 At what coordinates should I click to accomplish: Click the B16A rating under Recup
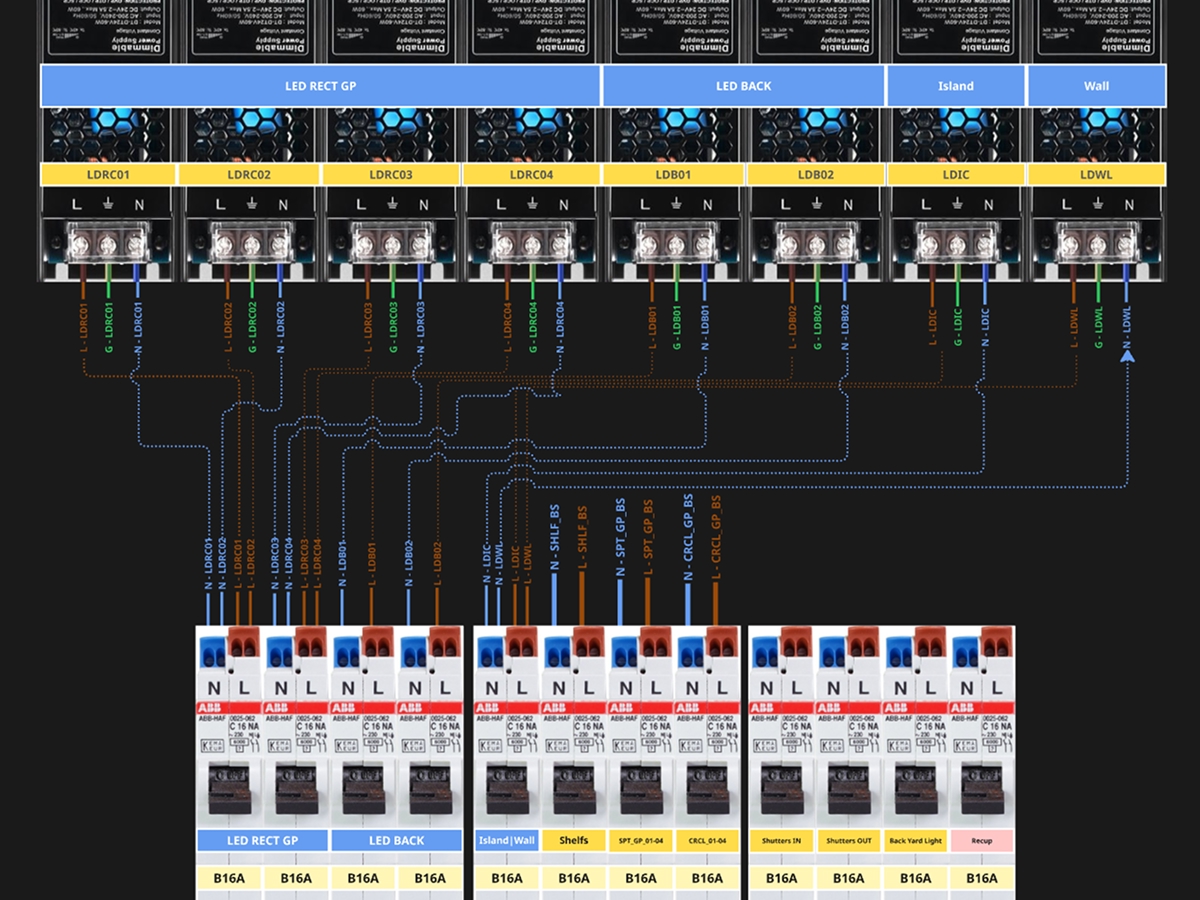(x=982, y=878)
